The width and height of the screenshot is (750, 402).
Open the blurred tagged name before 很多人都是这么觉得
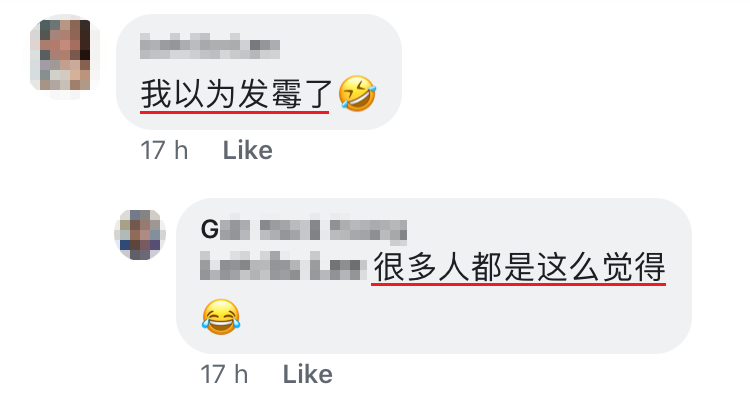click(283, 267)
